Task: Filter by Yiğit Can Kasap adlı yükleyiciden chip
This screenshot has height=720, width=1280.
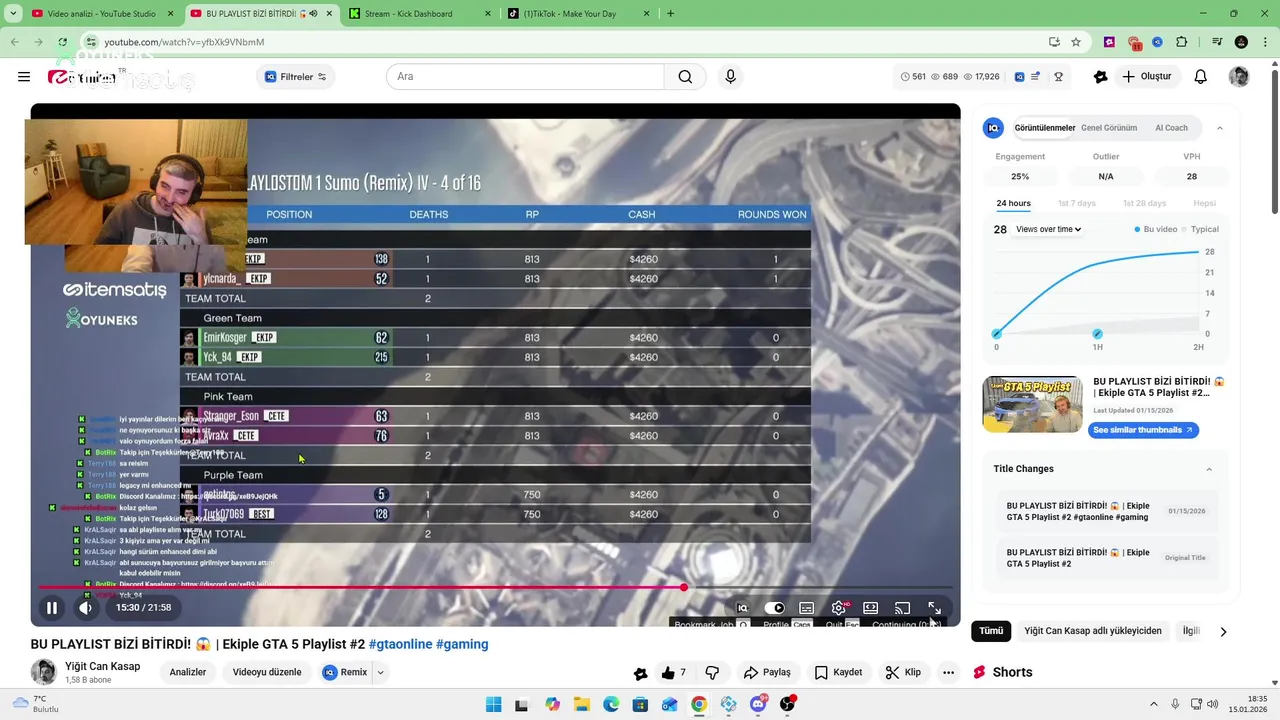Action: pos(1093,631)
